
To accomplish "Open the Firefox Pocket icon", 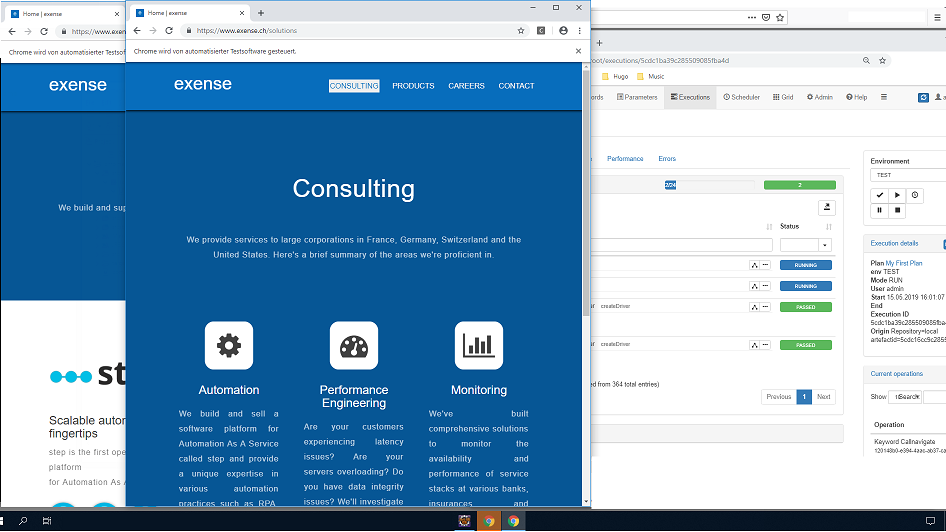I will coord(766,17).
